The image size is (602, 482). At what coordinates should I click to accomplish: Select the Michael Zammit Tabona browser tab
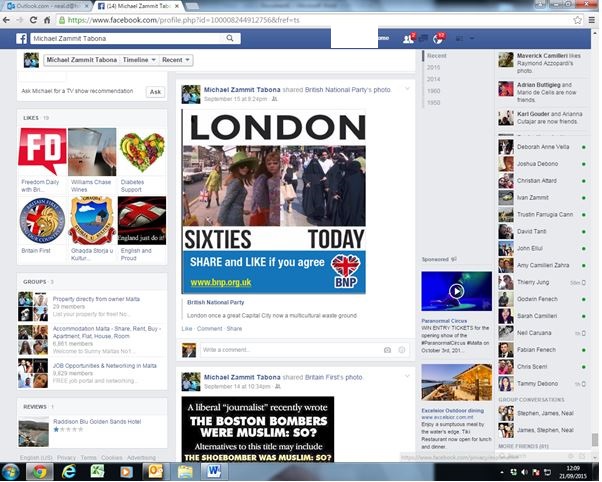click(139, 6)
